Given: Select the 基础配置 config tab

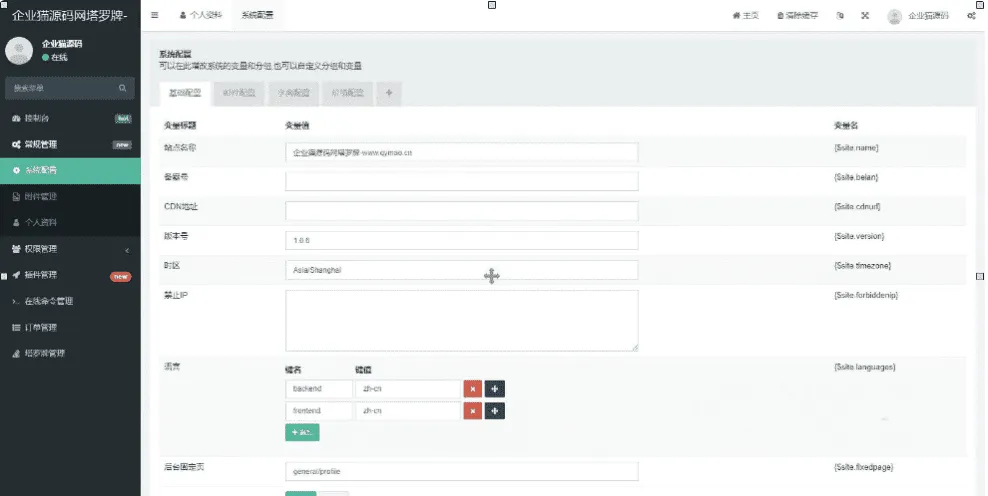Looking at the screenshot, I should point(185,93).
